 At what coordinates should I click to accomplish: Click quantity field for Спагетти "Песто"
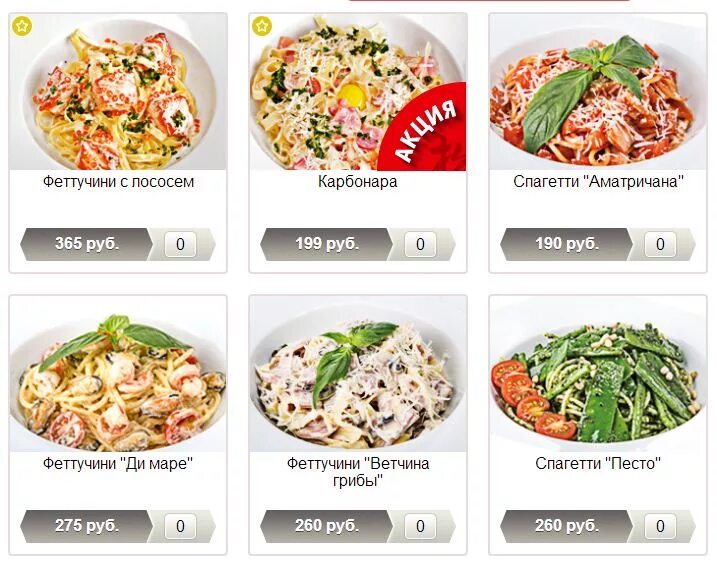[x=660, y=526]
